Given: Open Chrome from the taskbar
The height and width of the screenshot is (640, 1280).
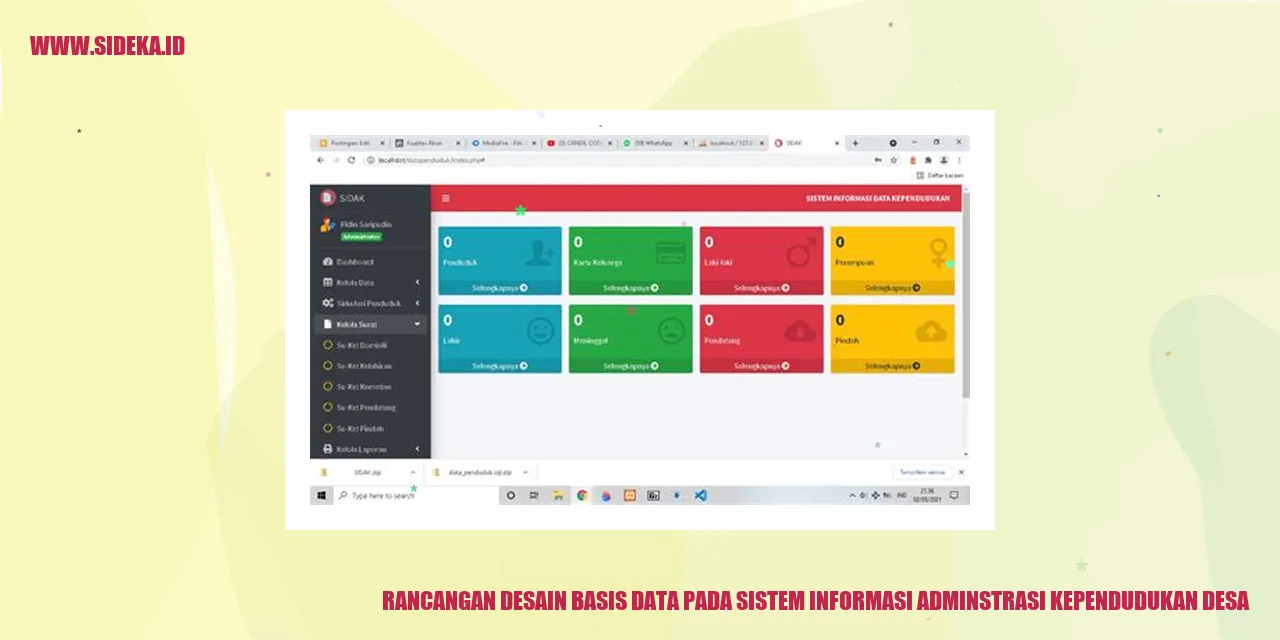Looking at the screenshot, I should click(x=582, y=495).
